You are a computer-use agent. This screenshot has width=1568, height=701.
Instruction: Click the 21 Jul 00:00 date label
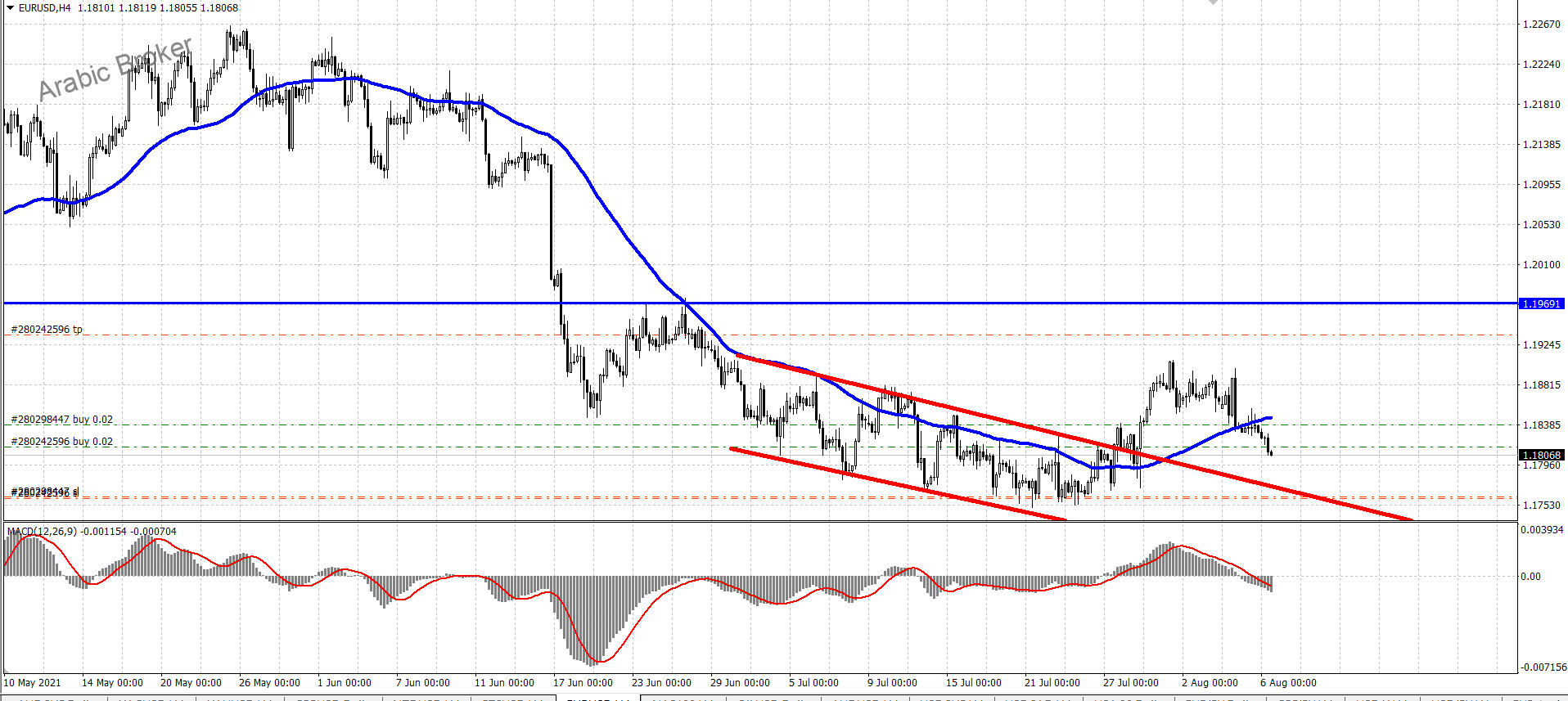1052,683
